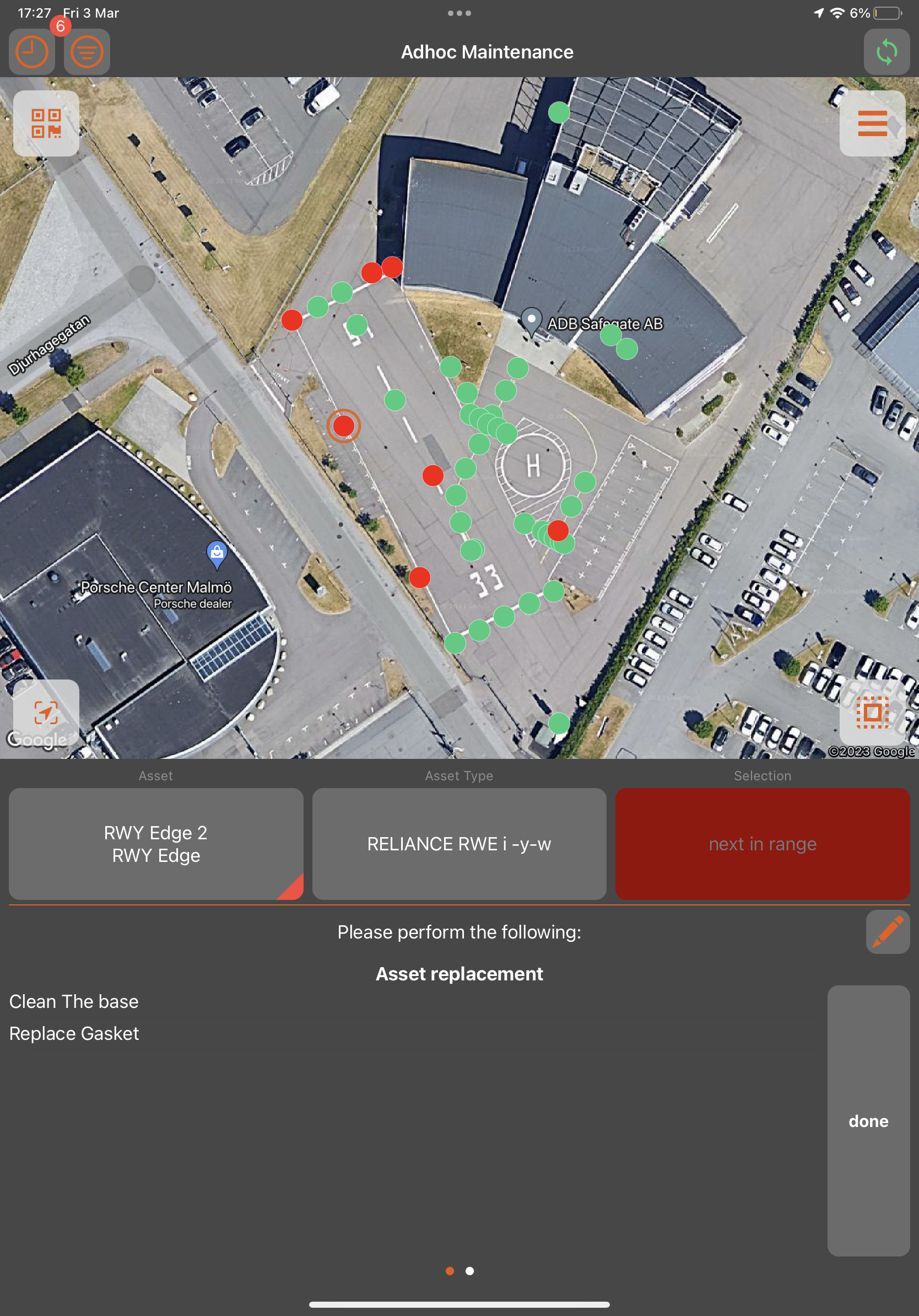
Task: Tap the three dots multitasking control
Action: pos(459,13)
